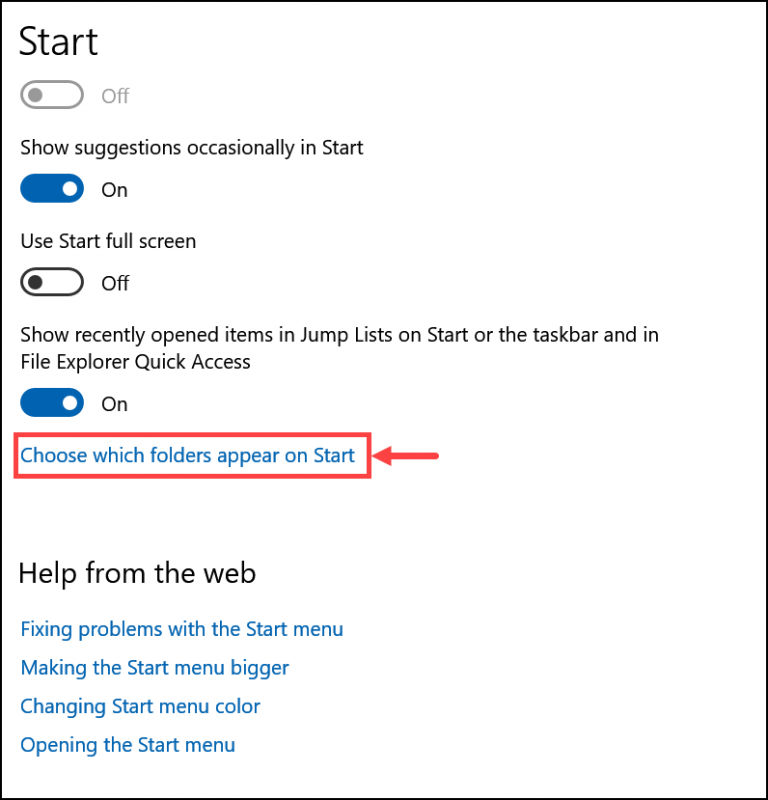
Task: Open the 'Opening the Start menu' help link
Action: [x=127, y=744]
